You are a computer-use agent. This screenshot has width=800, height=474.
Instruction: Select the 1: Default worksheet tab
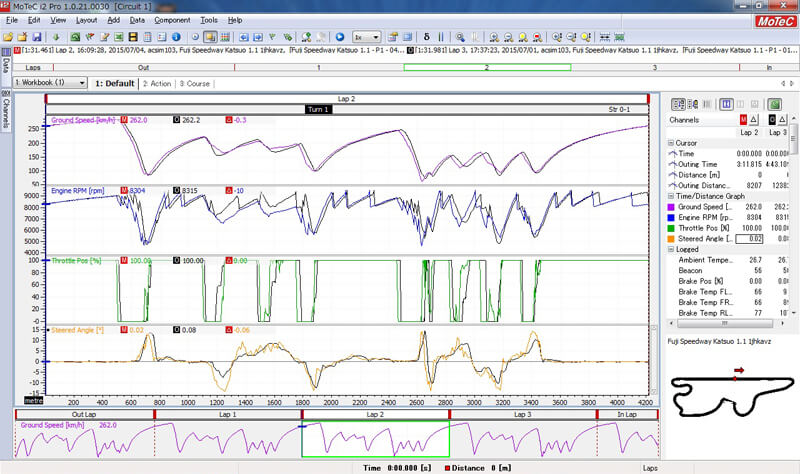tap(115, 84)
